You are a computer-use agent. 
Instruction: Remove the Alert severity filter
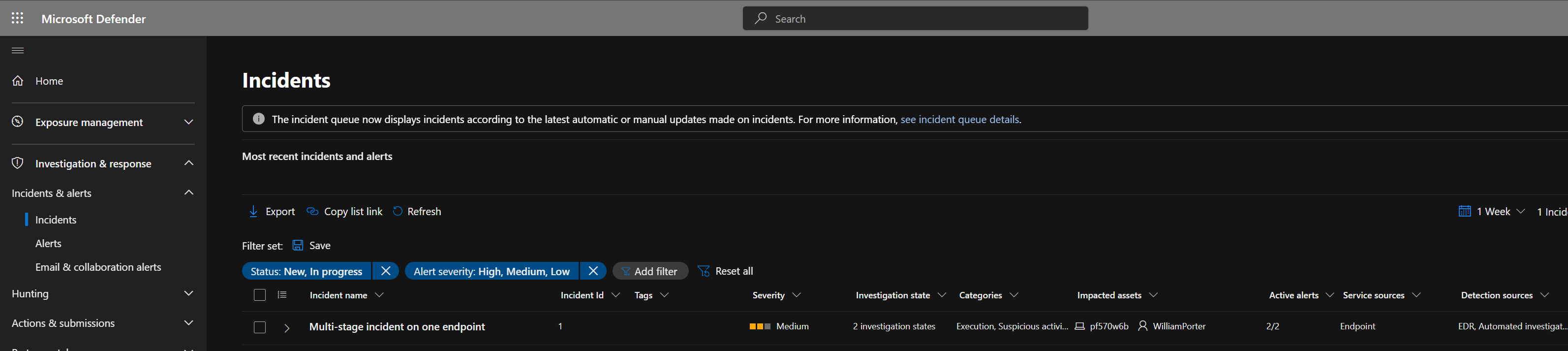[x=593, y=271]
